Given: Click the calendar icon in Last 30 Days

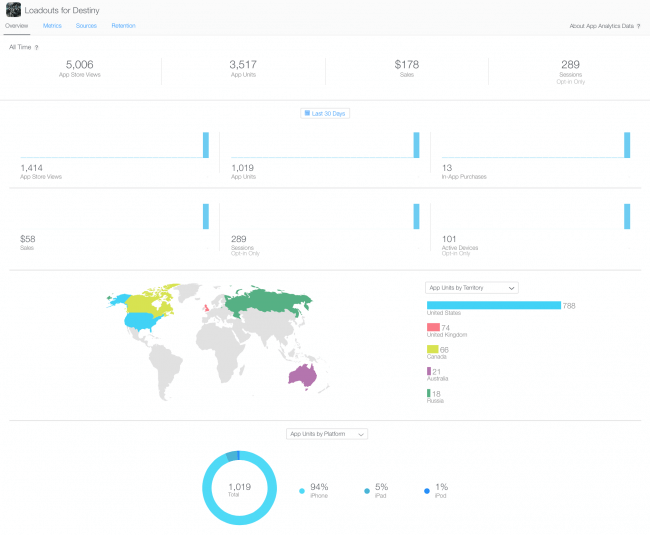Looking at the screenshot, I should [x=307, y=113].
